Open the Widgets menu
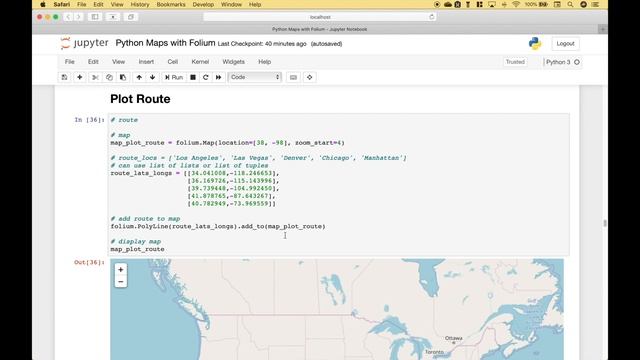 pyautogui.click(x=233, y=62)
